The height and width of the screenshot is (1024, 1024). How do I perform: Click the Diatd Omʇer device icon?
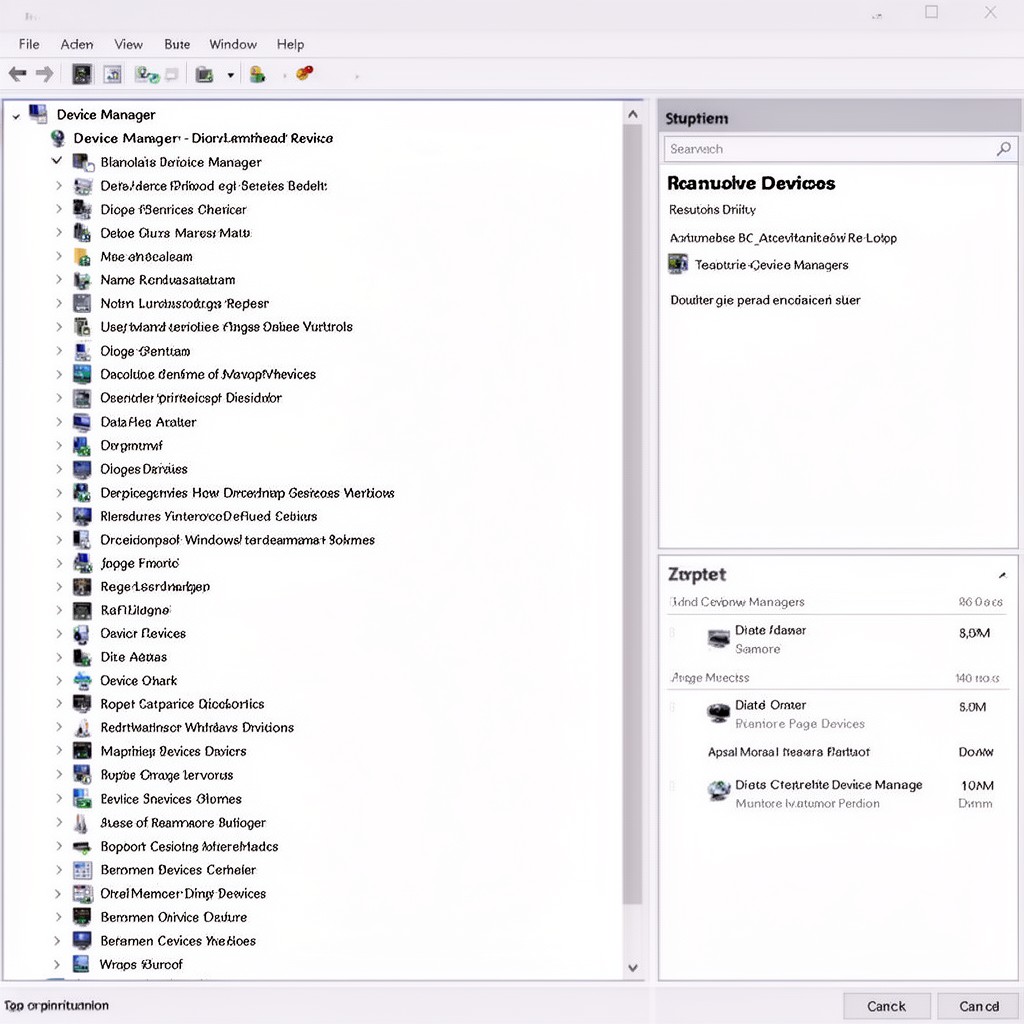(x=718, y=712)
